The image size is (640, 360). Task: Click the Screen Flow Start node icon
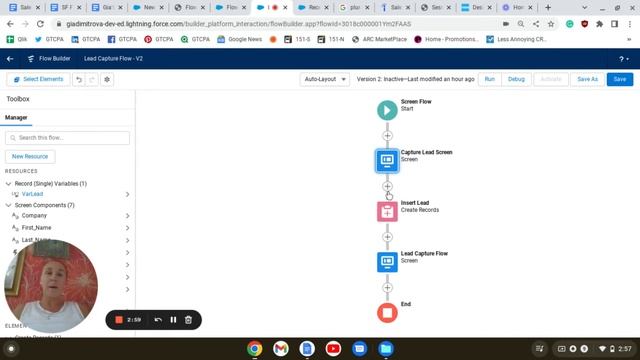pos(387,110)
